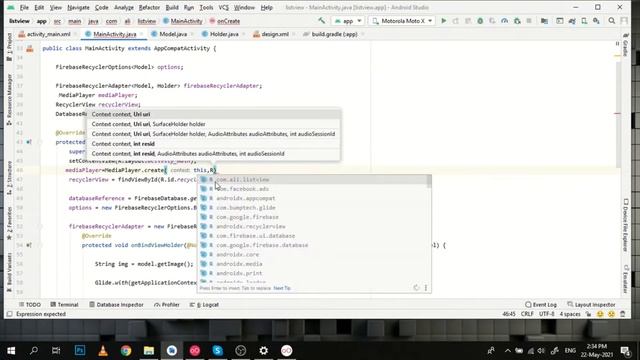The image size is (640, 360).
Task: Click the 4 spaces indent setting
Action: [x=570, y=314]
